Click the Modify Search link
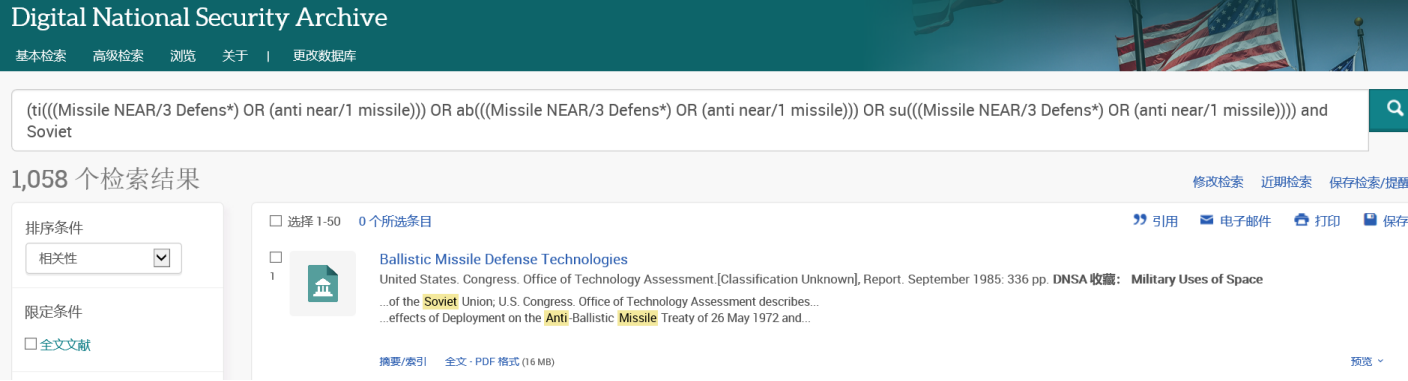1408x381 pixels. 1218,182
